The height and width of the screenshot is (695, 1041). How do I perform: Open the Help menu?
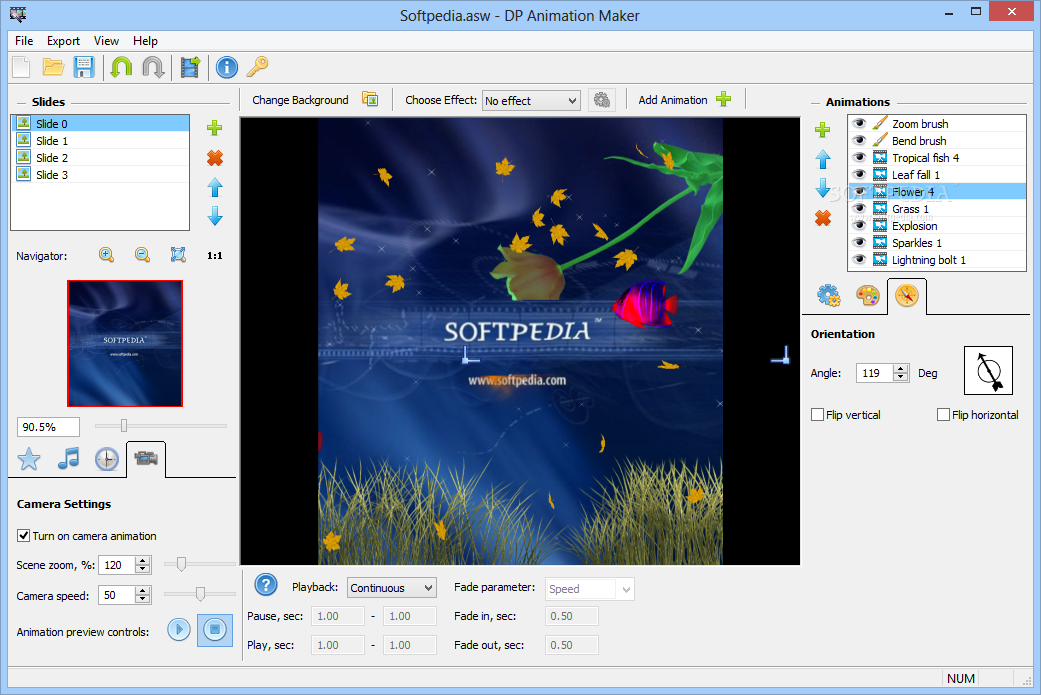pos(145,40)
